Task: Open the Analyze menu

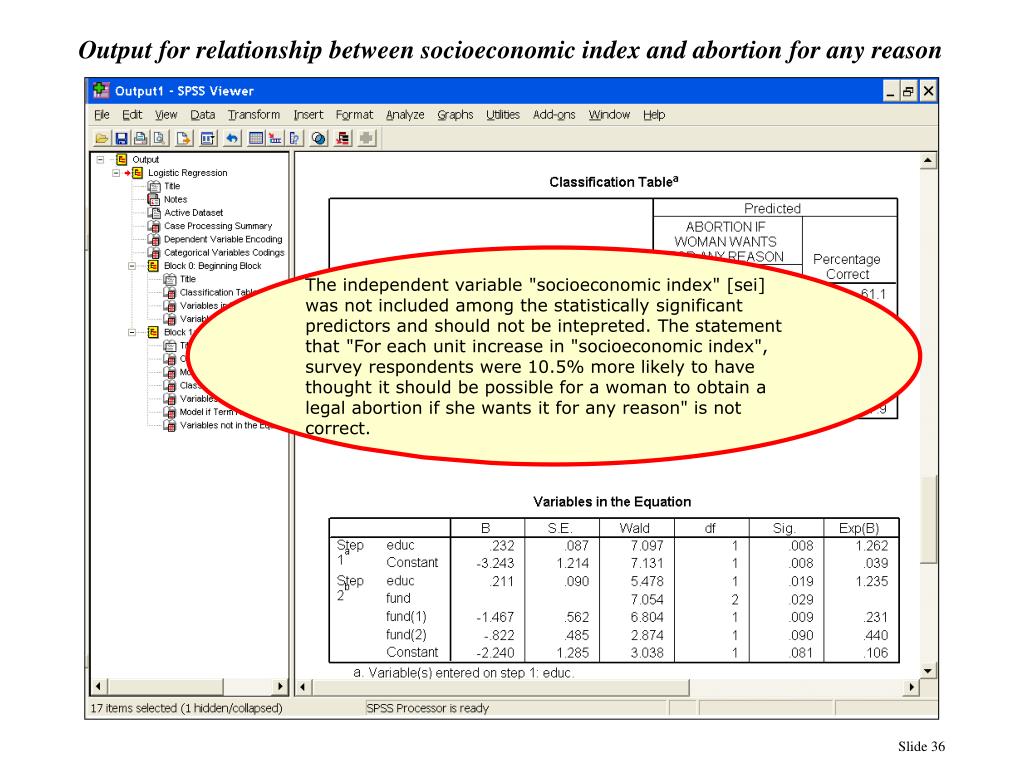Action: coord(405,115)
